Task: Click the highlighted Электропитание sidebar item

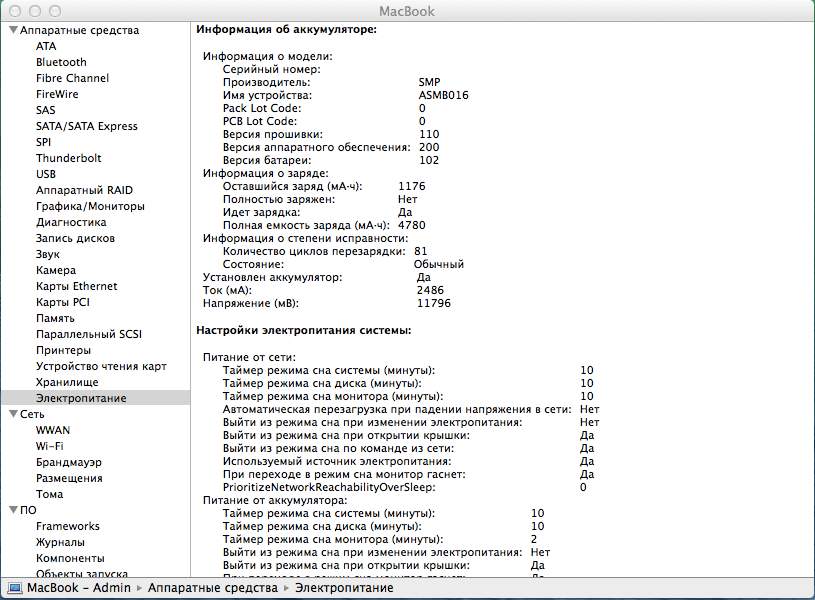Action: 81,398
